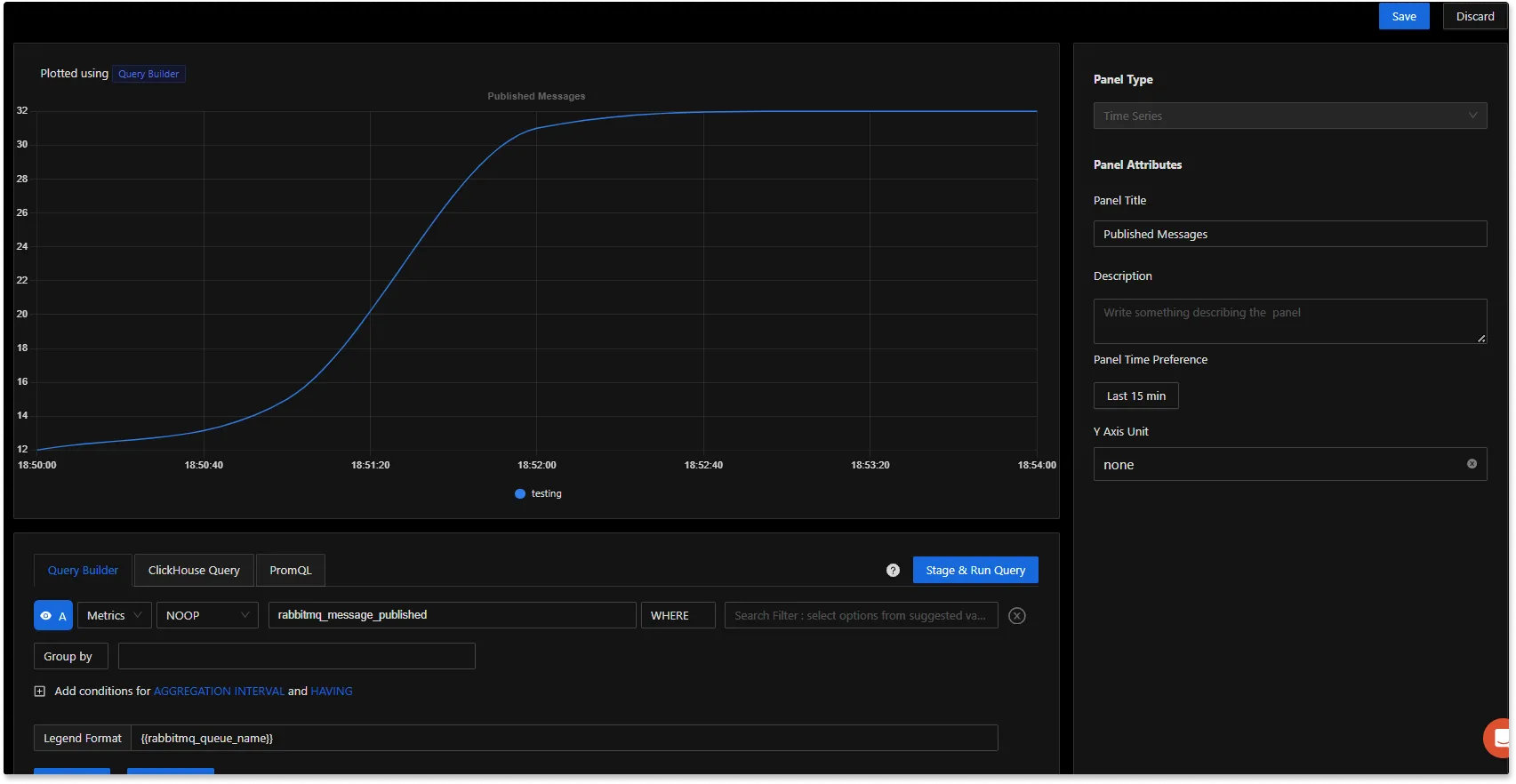The height and width of the screenshot is (784, 1516).
Task: Click the 18:53:20 time axis label
Action: [870, 465]
